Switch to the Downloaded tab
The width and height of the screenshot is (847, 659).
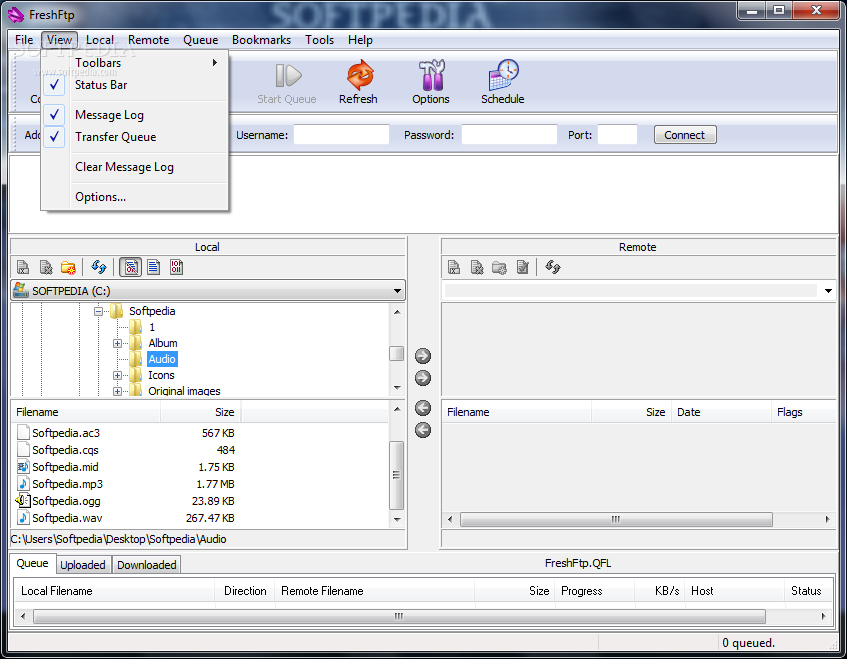point(146,565)
